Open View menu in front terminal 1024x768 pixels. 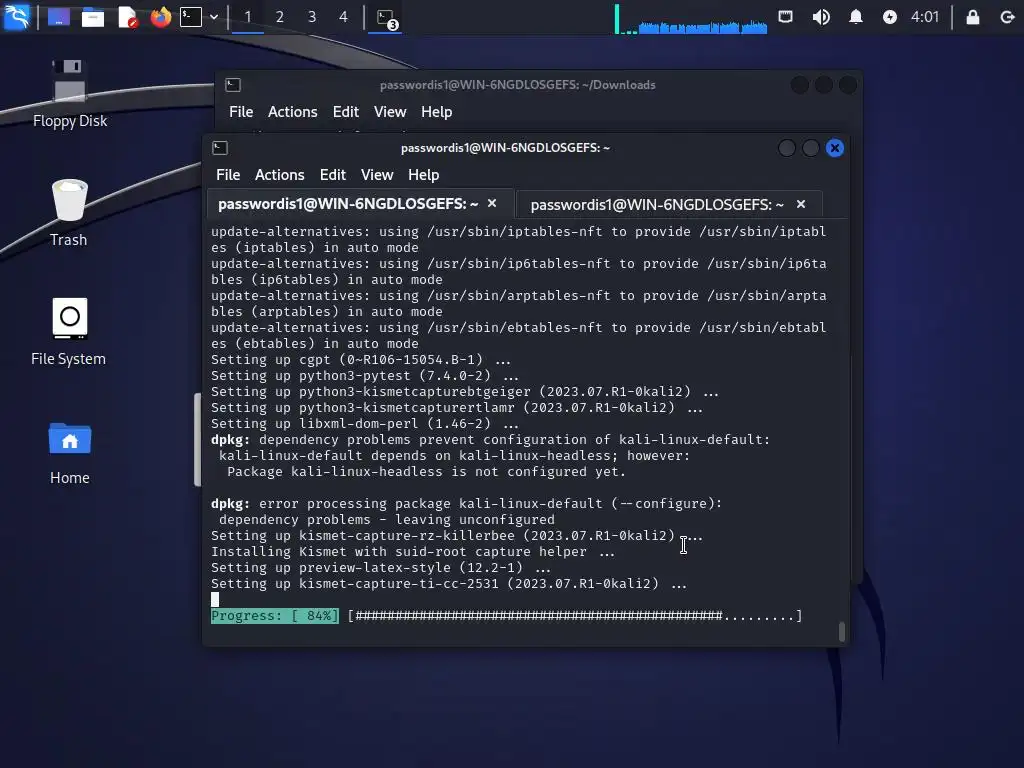[x=377, y=175]
